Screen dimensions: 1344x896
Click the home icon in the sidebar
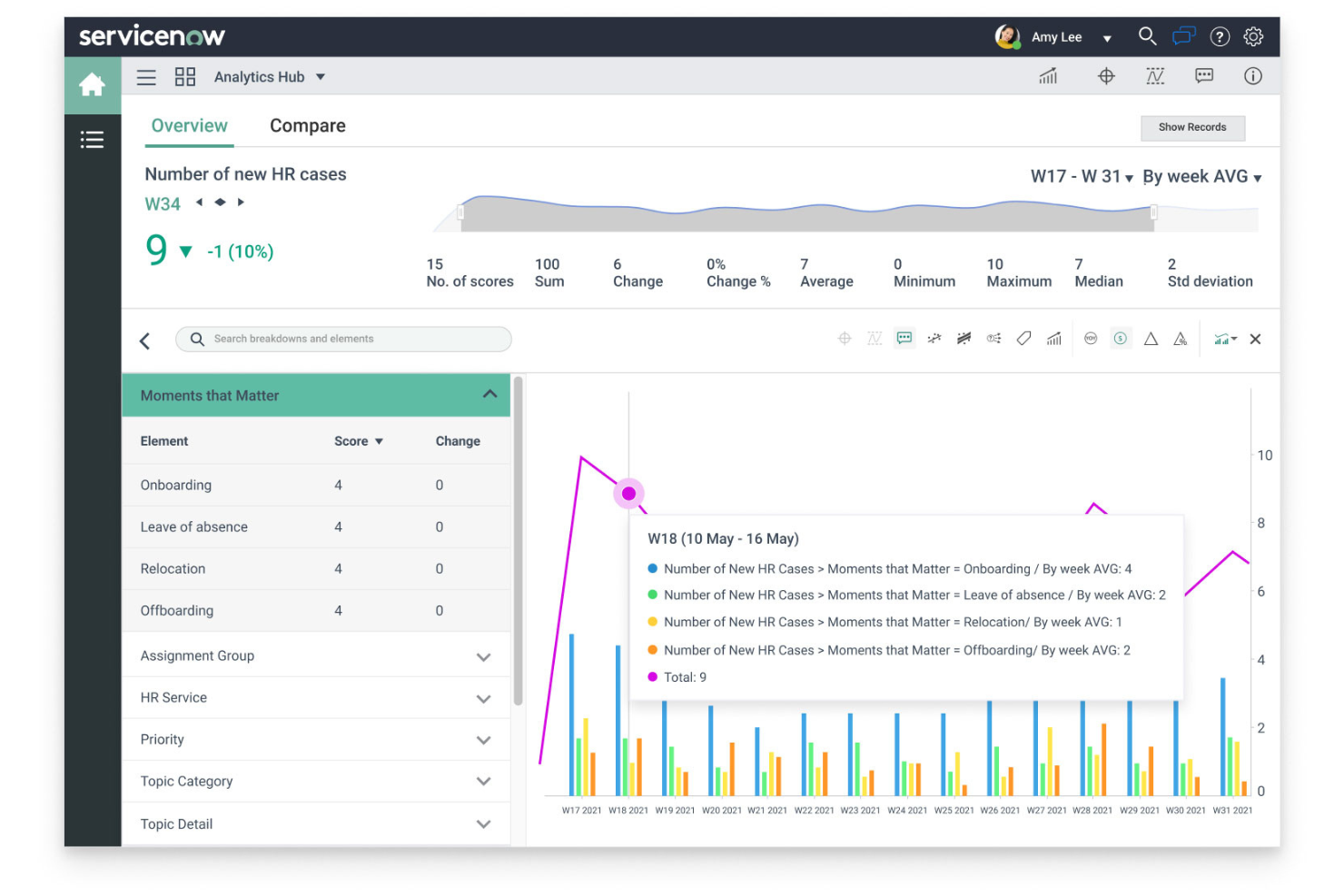92,85
